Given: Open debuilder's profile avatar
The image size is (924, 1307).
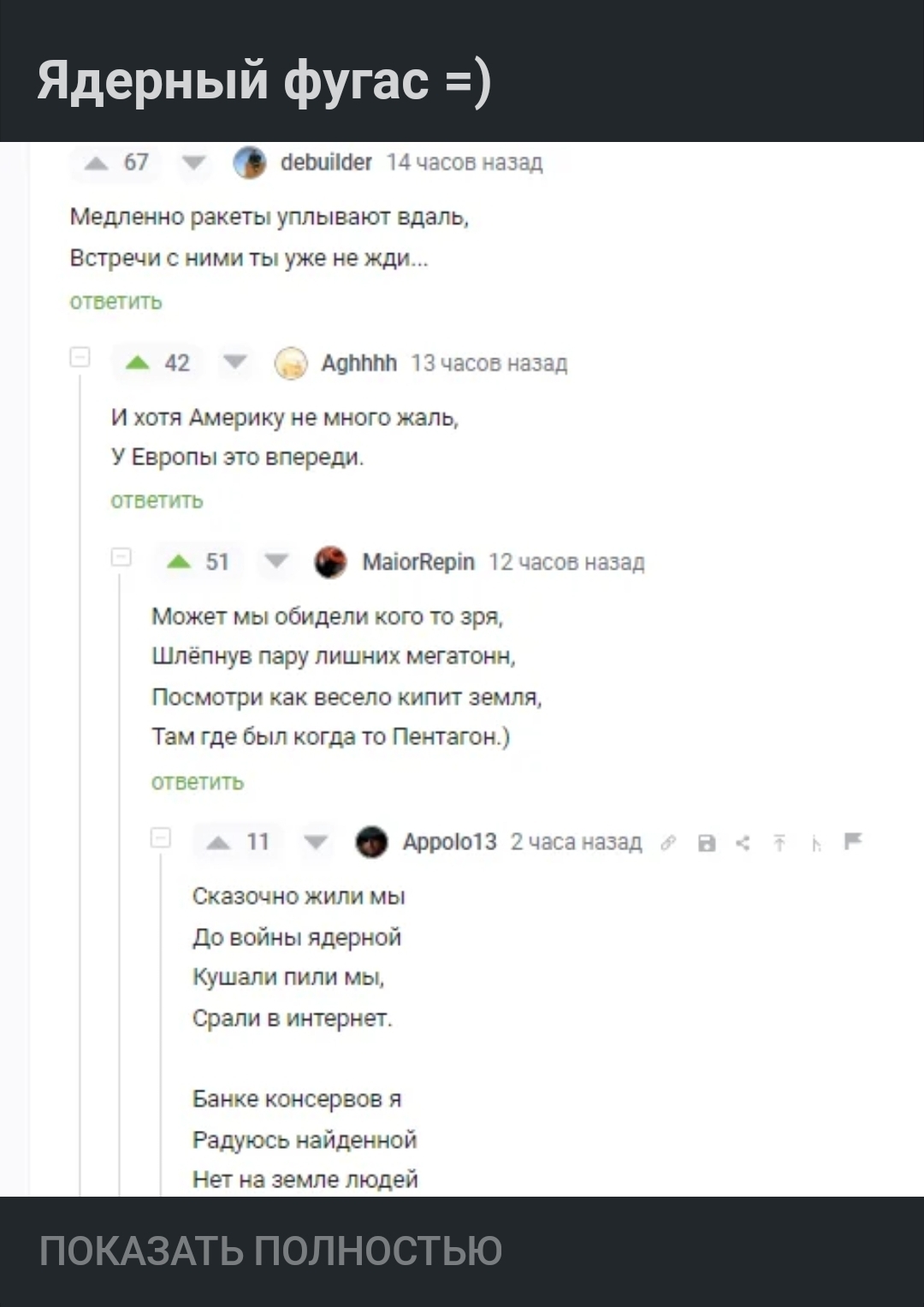Looking at the screenshot, I should (x=250, y=163).
